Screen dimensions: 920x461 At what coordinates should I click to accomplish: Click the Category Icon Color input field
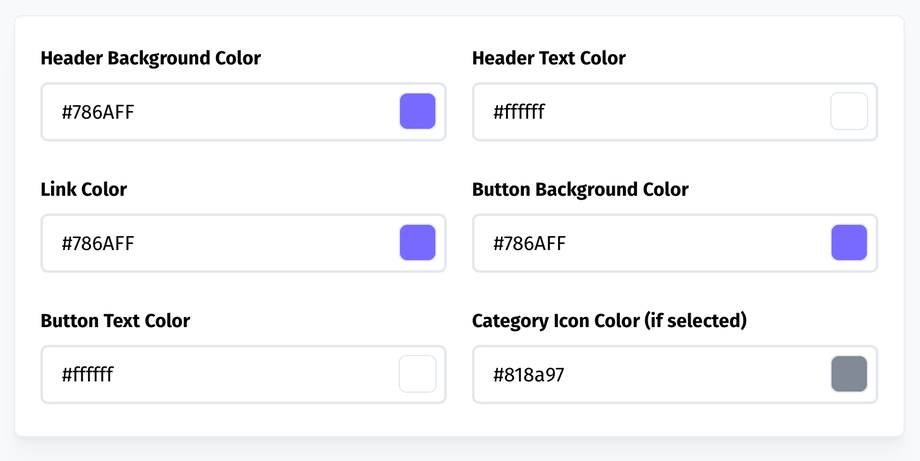click(x=650, y=375)
